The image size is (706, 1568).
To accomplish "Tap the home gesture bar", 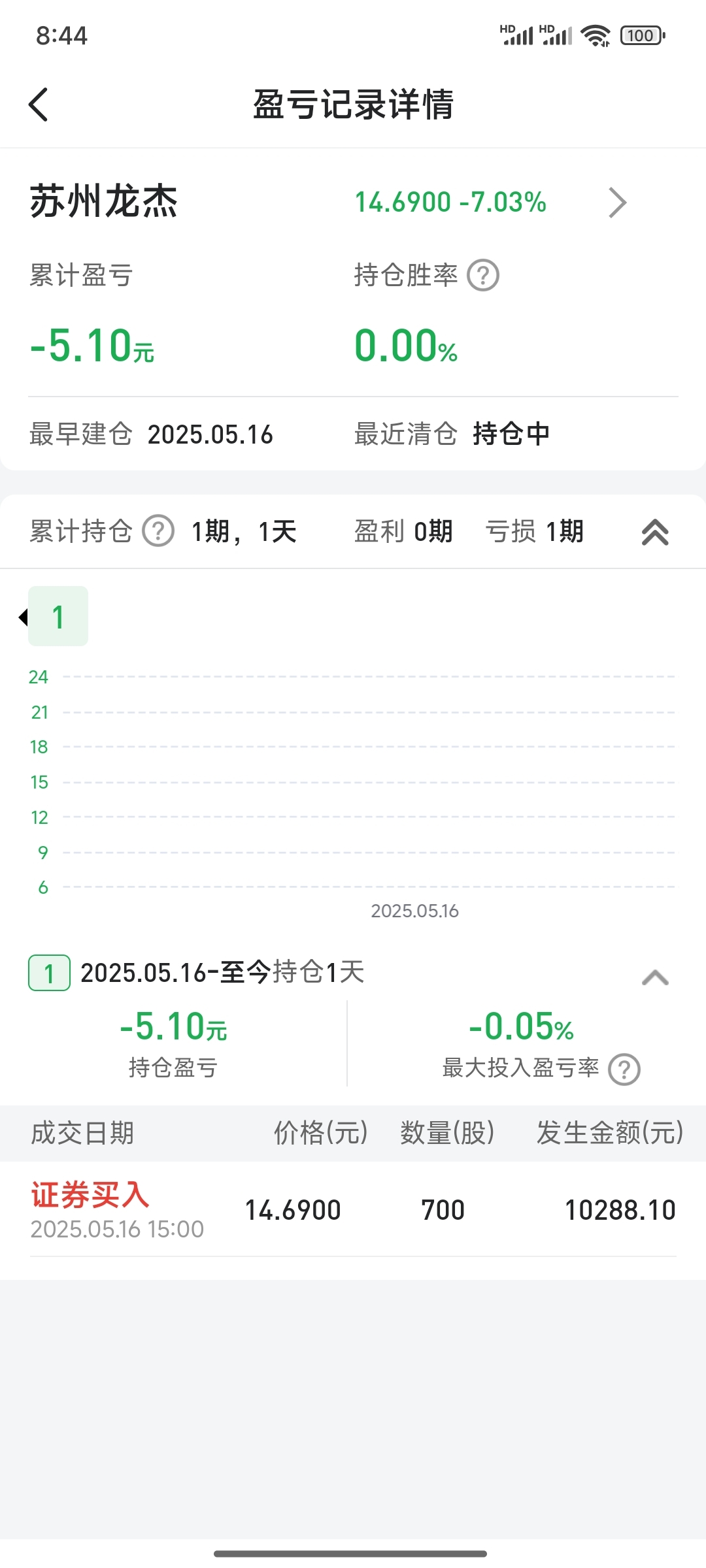I will pos(350,1554).
